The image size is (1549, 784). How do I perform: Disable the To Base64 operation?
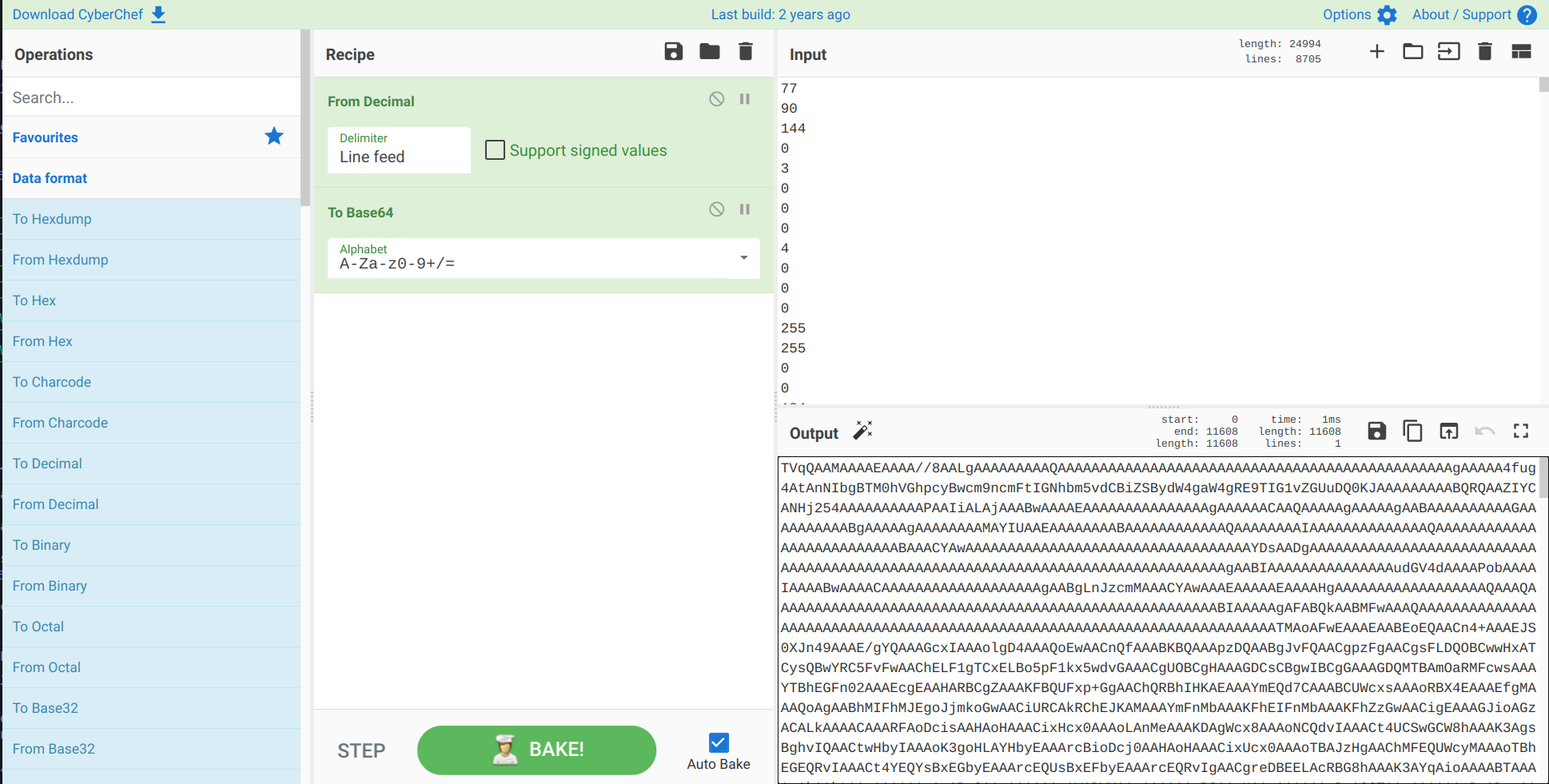point(717,209)
